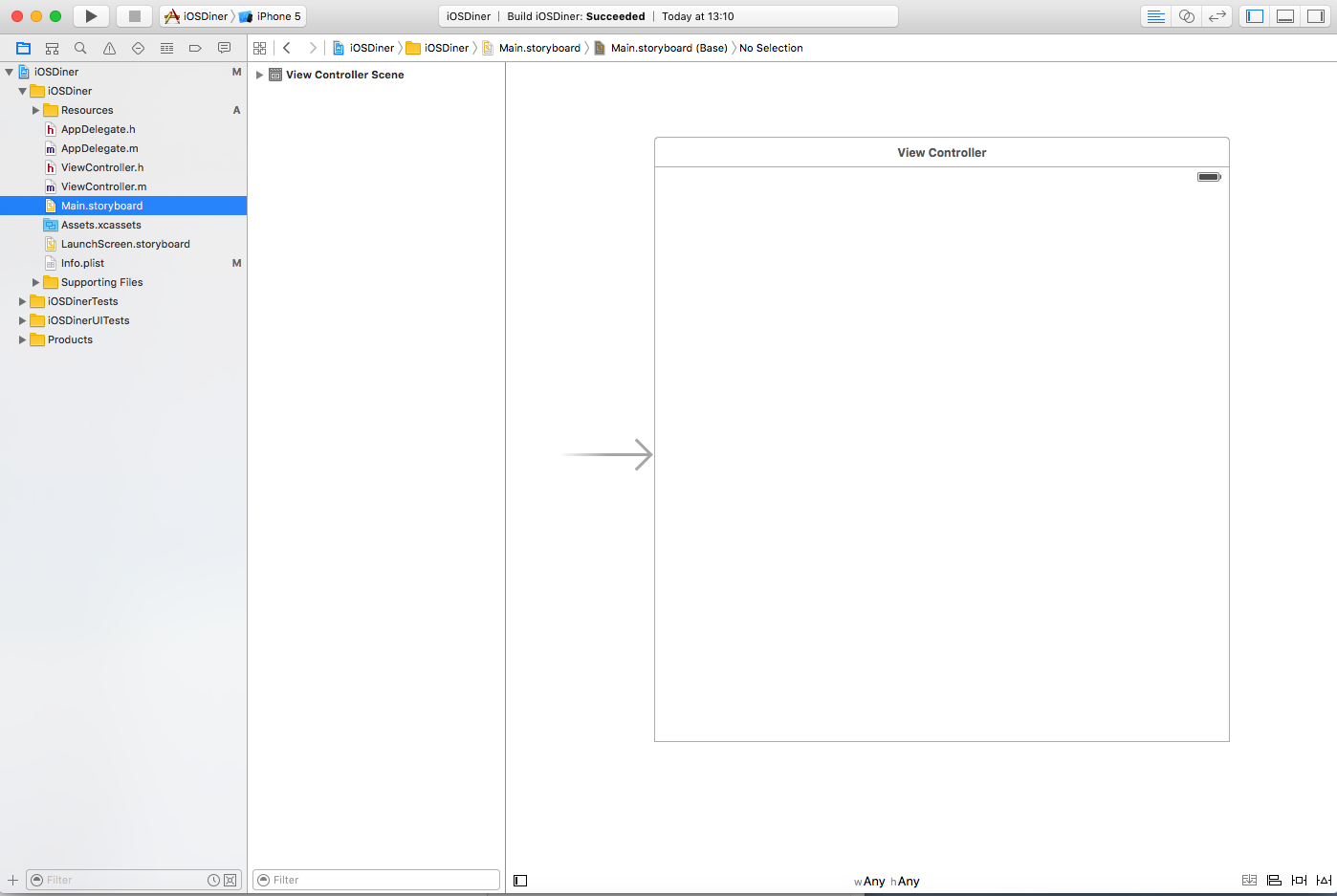Open the project navigator tab
1337x896 pixels.
click(x=24, y=48)
